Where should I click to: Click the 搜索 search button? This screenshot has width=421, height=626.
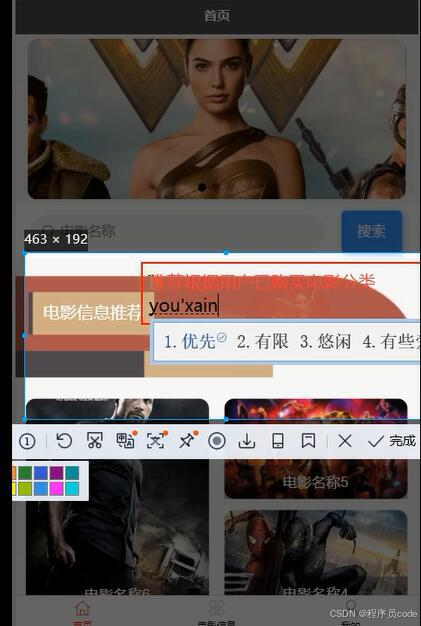point(372,231)
